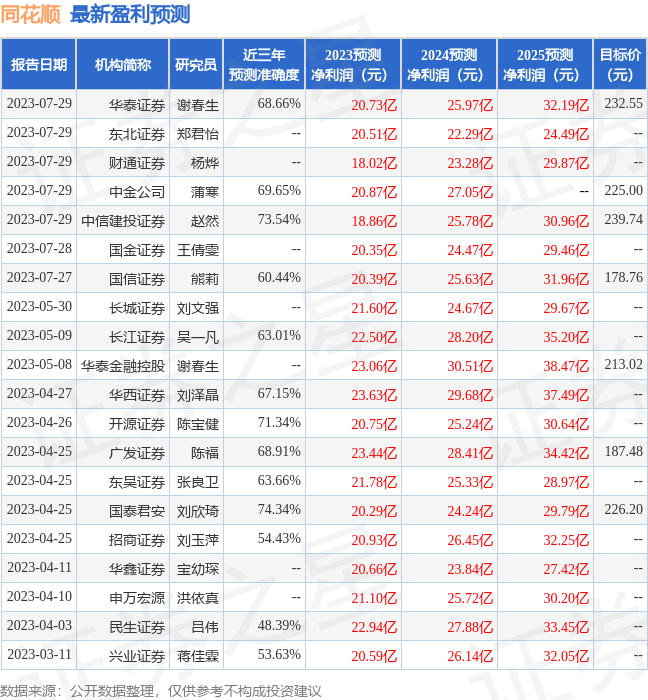648x700 pixels.
Task: Click the 数据来源 disclaimer footer text
Action: (x=161, y=691)
